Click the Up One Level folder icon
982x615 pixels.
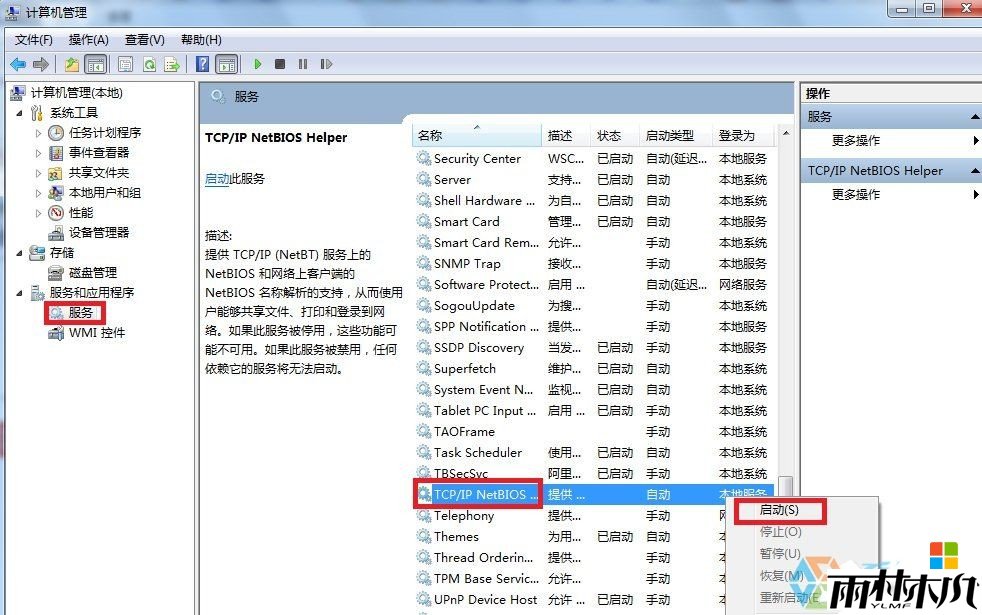(x=72, y=64)
